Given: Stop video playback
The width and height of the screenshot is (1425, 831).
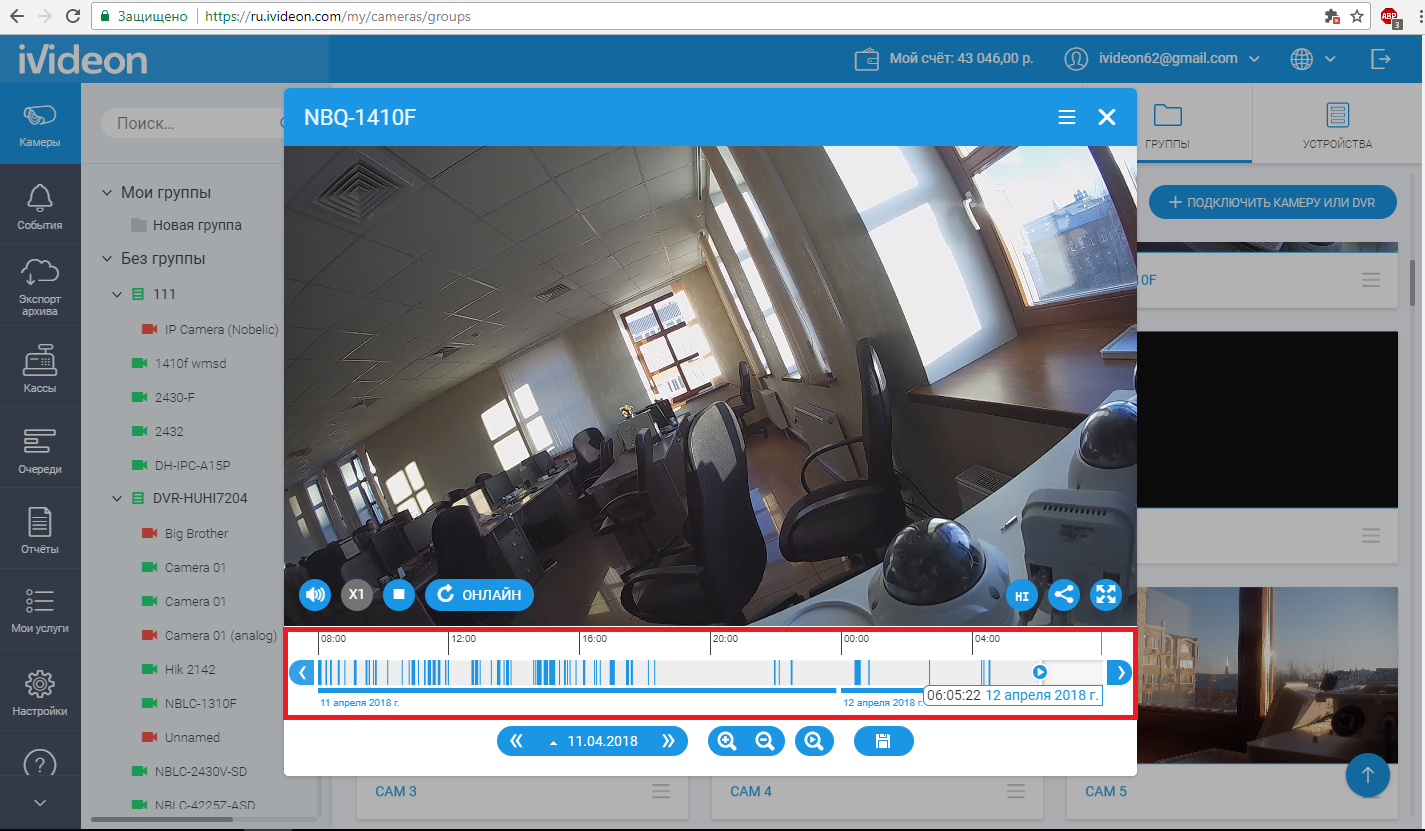Looking at the screenshot, I should [x=399, y=595].
